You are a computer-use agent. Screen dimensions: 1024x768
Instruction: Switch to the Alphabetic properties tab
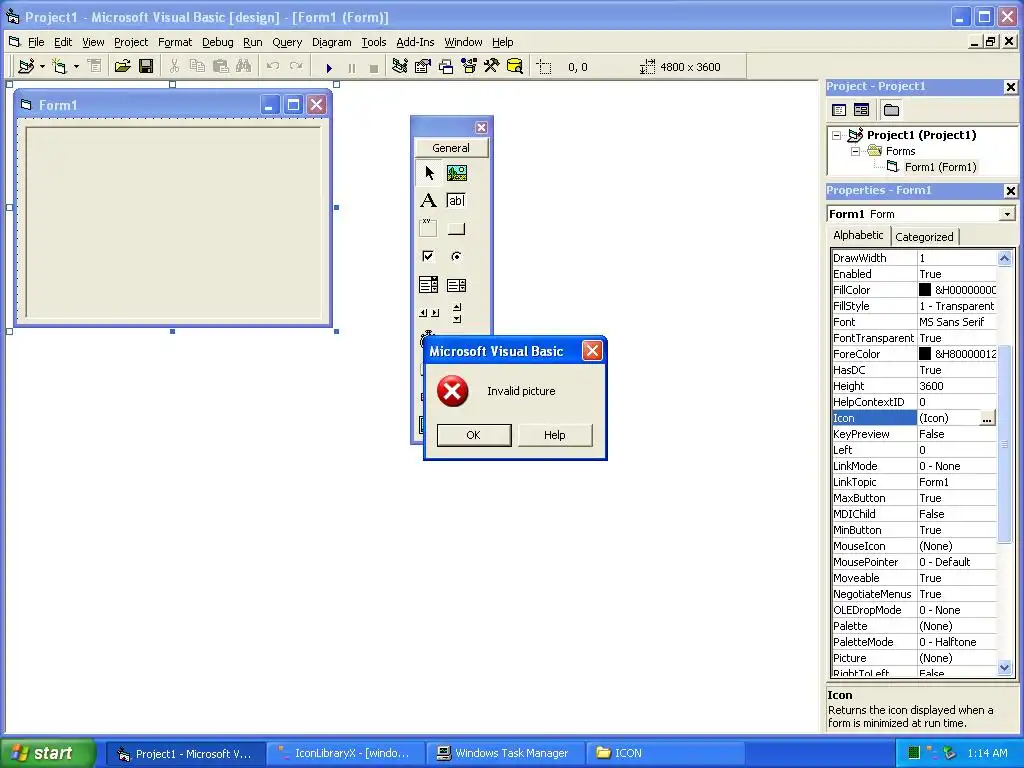click(x=858, y=235)
